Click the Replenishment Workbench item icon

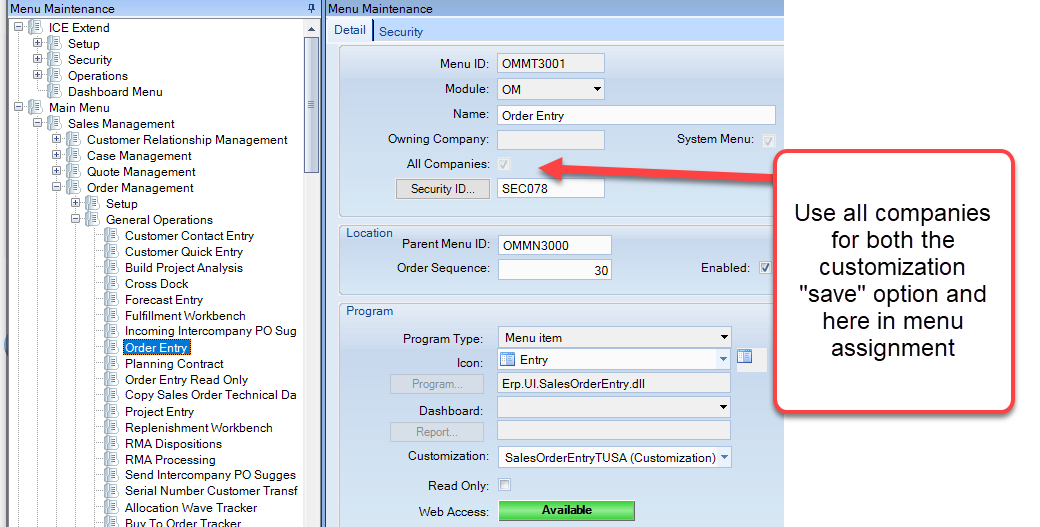pos(112,428)
